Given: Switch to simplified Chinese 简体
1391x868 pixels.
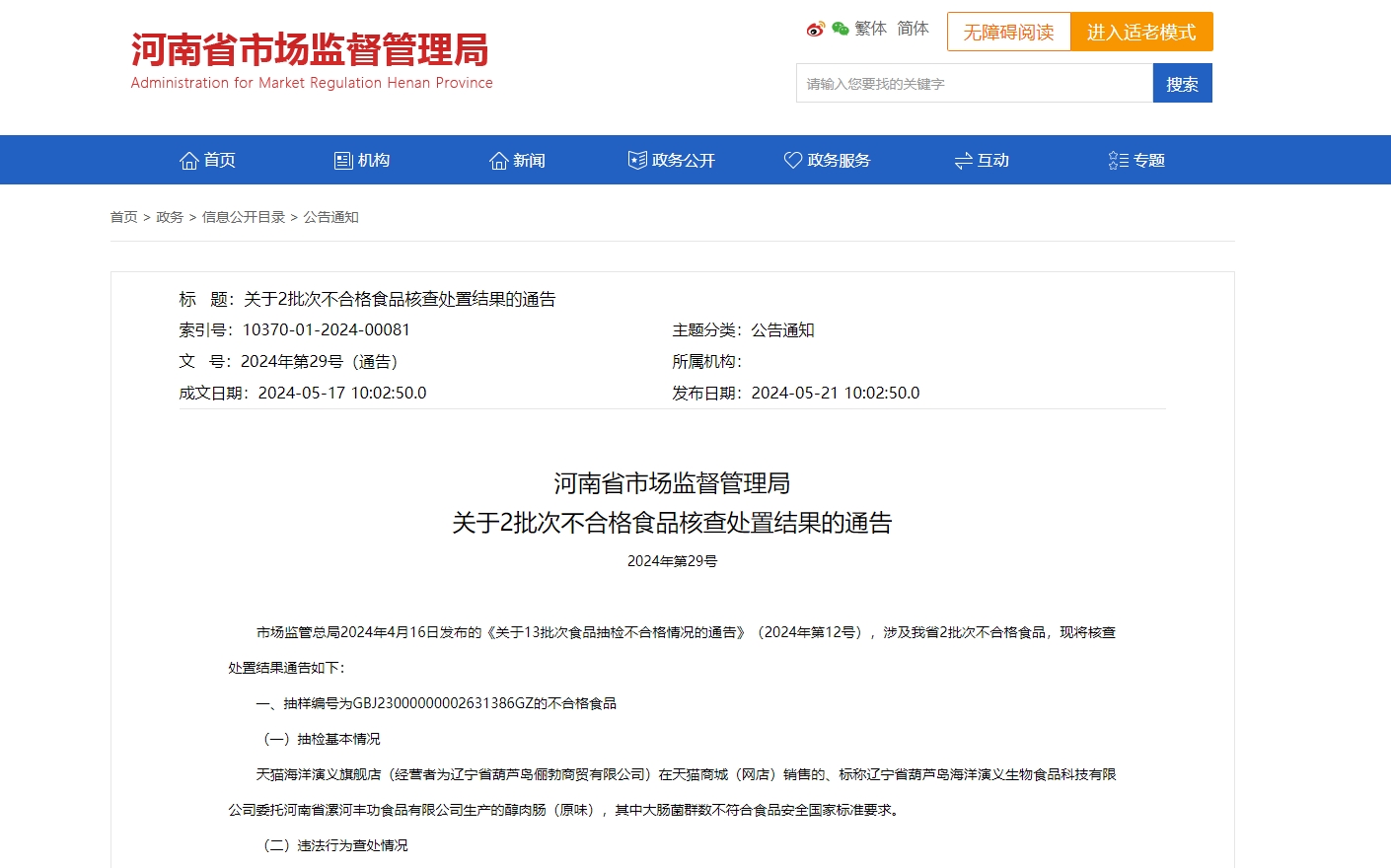Looking at the screenshot, I should click(x=913, y=29).
